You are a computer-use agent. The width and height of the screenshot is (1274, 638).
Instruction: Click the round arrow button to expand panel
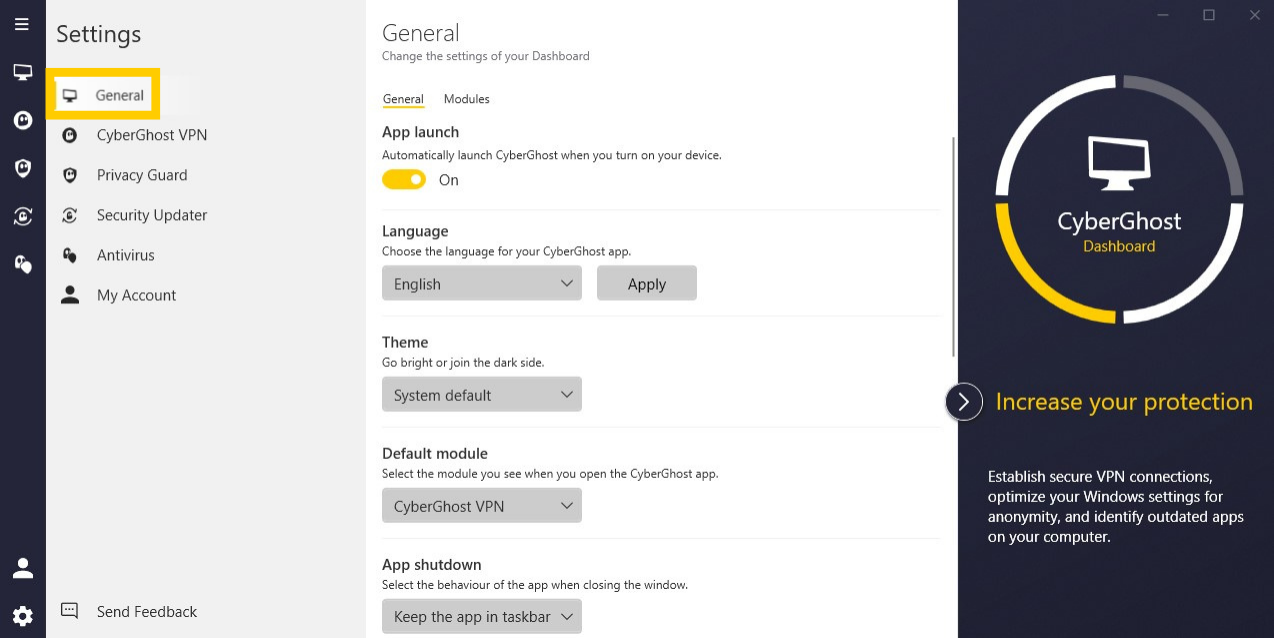point(964,402)
